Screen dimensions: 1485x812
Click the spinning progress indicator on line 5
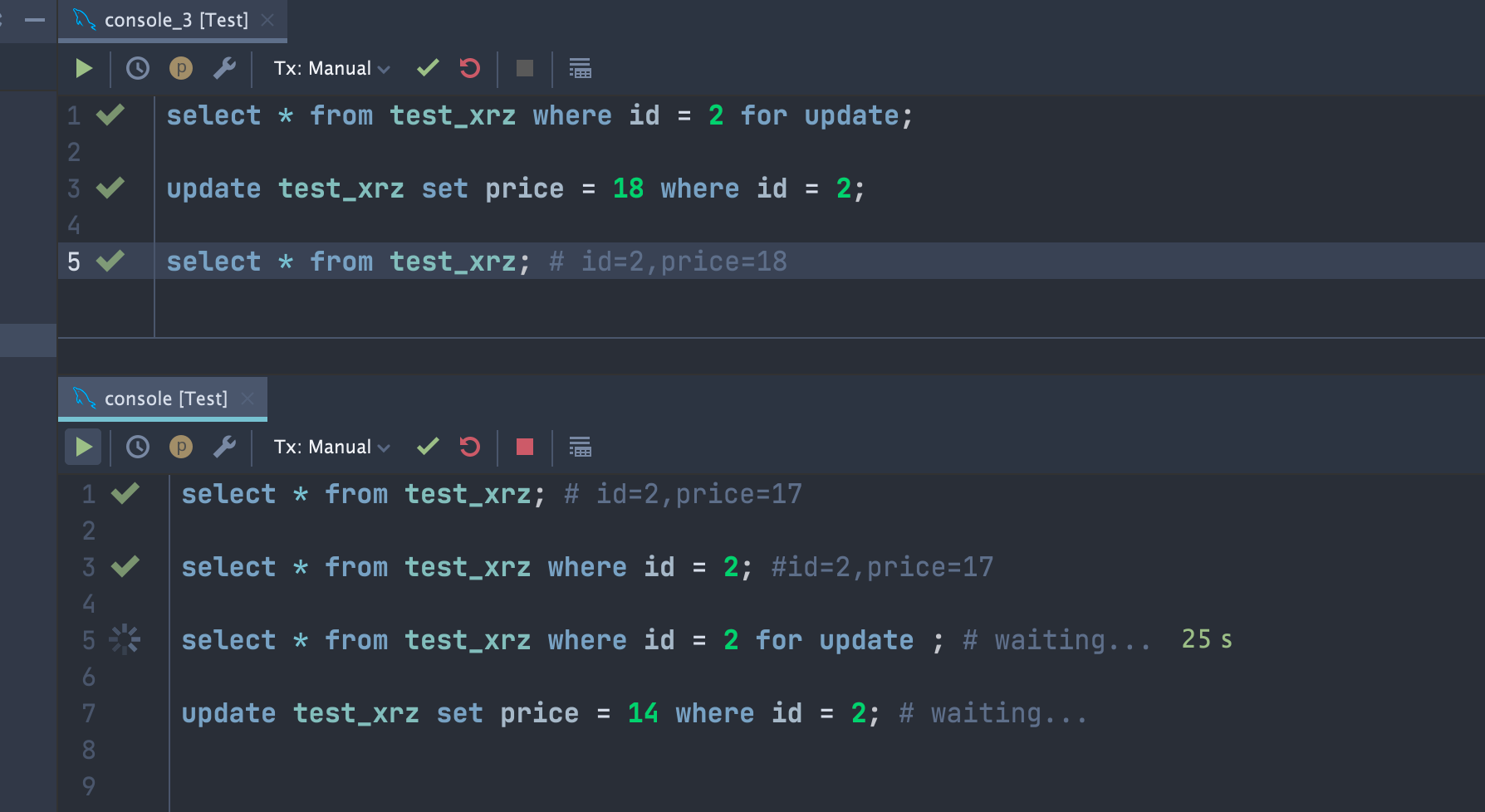coord(125,639)
